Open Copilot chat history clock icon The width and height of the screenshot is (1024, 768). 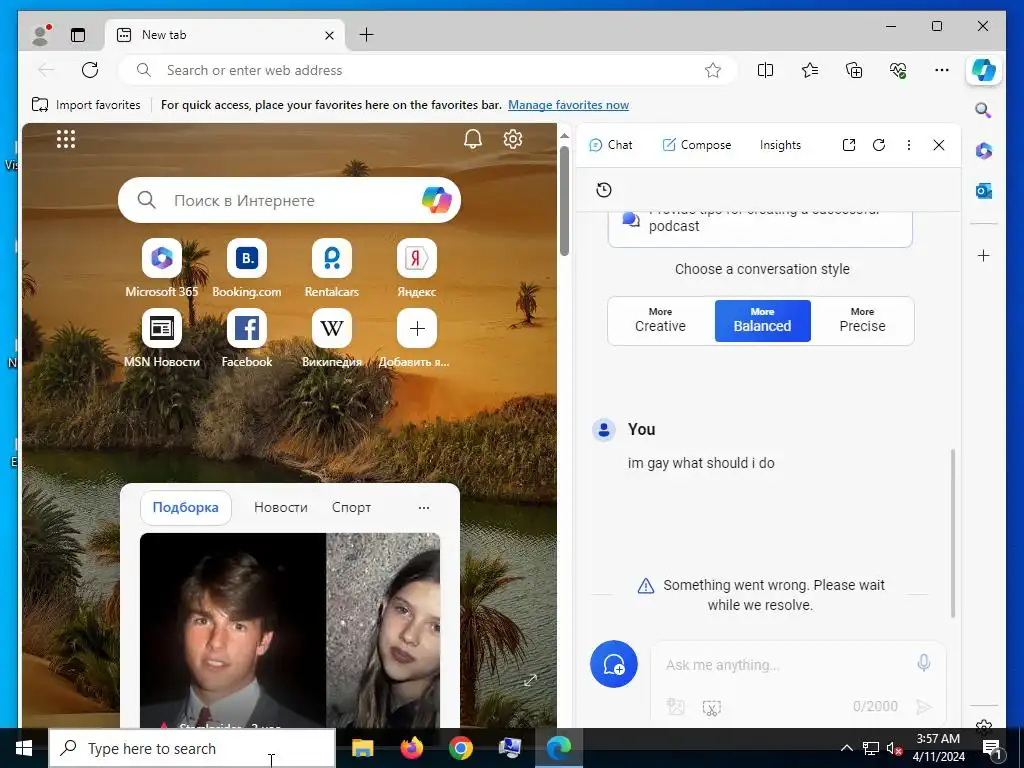pos(604,190)
